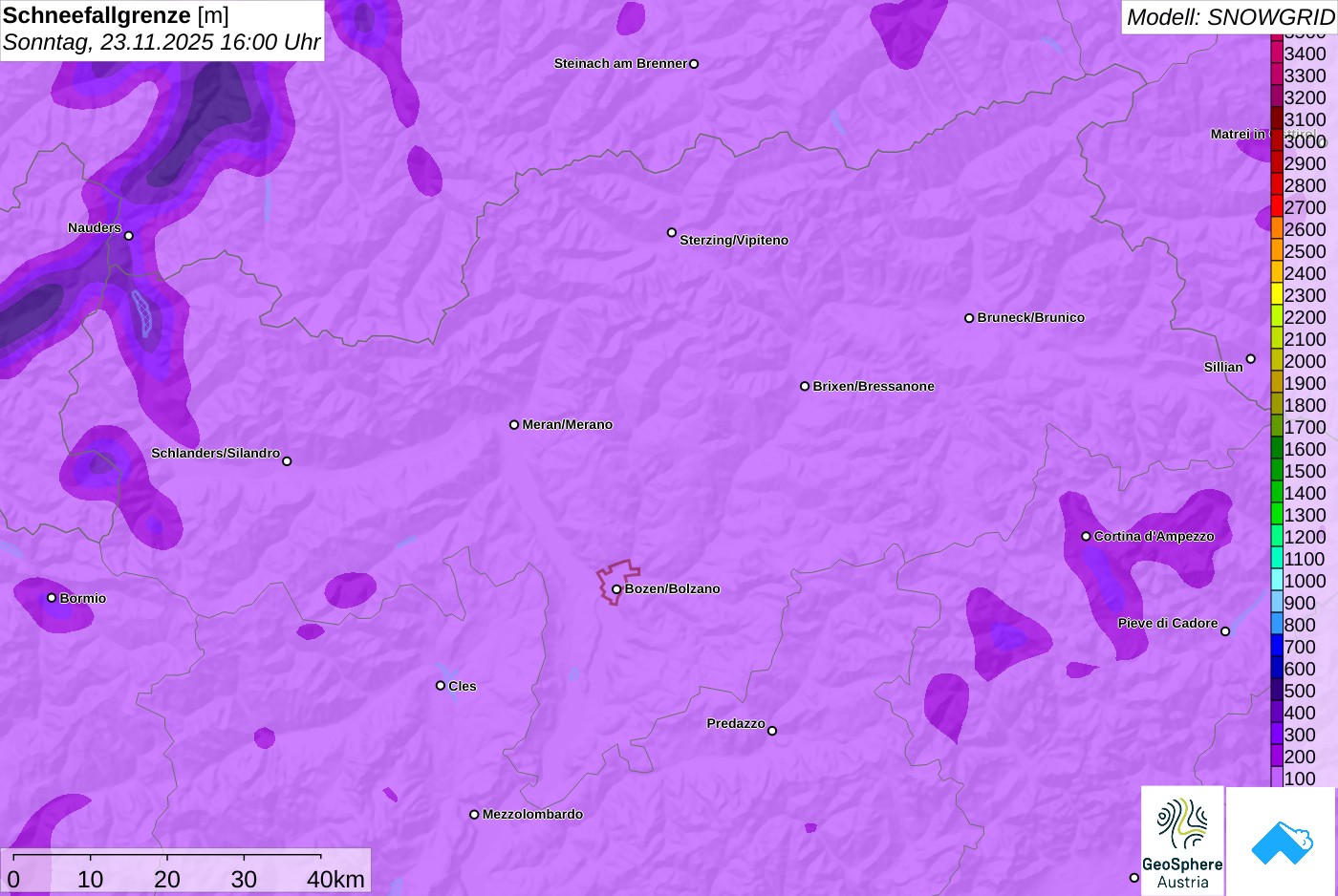Select the 1000 m legend color
1338x896 pixels.
click(1277, 579)
